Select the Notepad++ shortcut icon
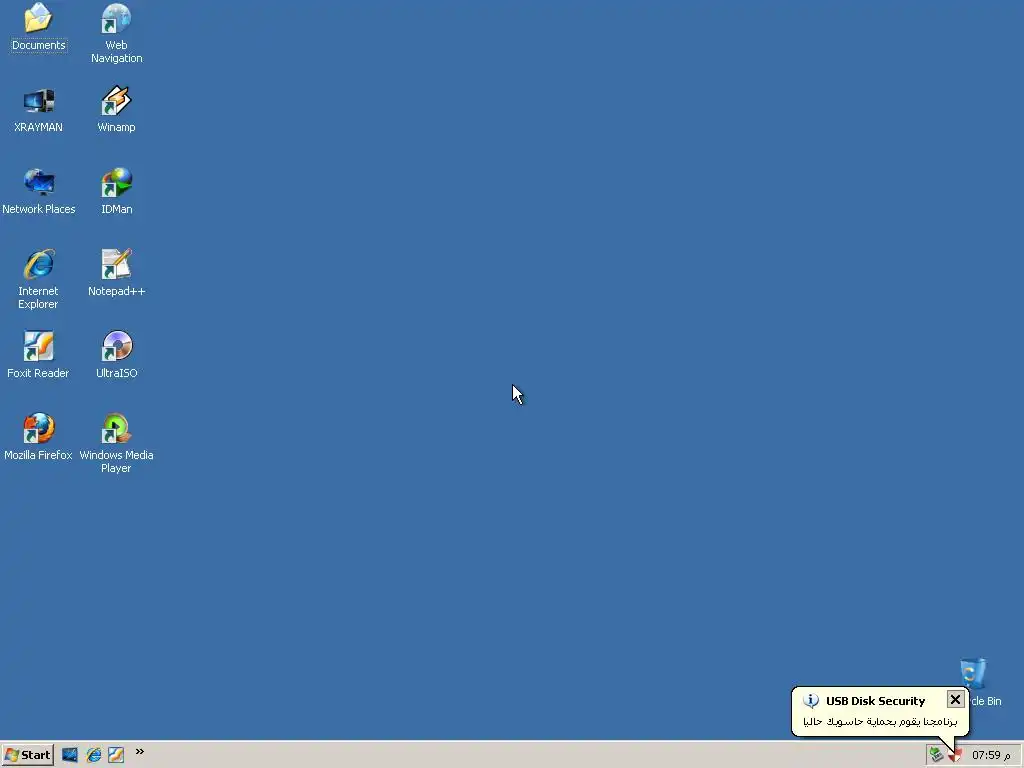Viewport: 1024px width, 768px height. pos(116,265)
